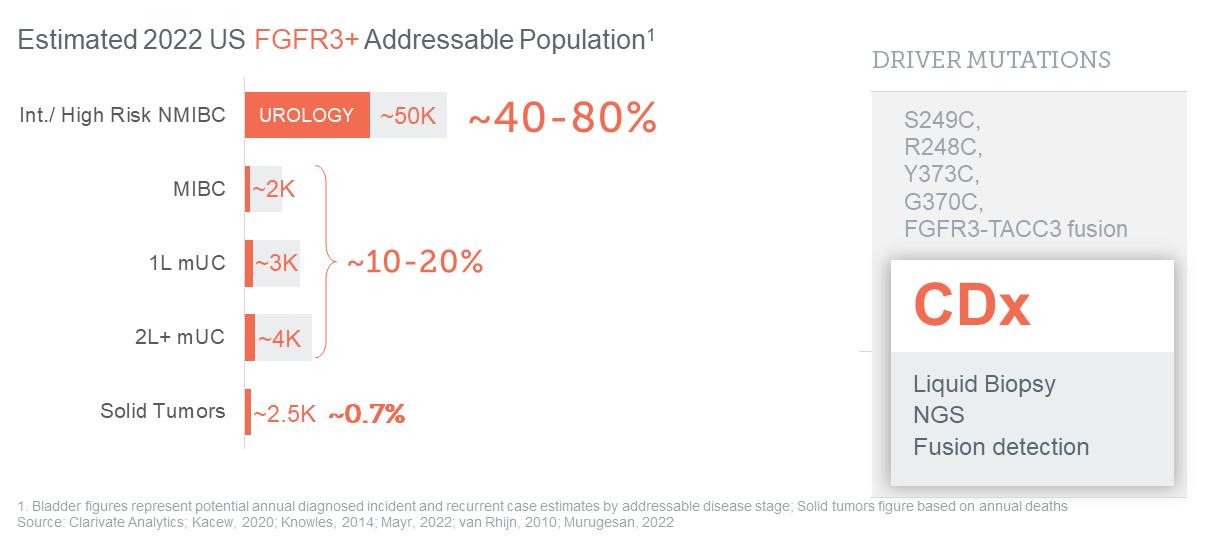Click the S249C mutation entry
Screen dimensions: 1213x549
click(x=942, y=121)
